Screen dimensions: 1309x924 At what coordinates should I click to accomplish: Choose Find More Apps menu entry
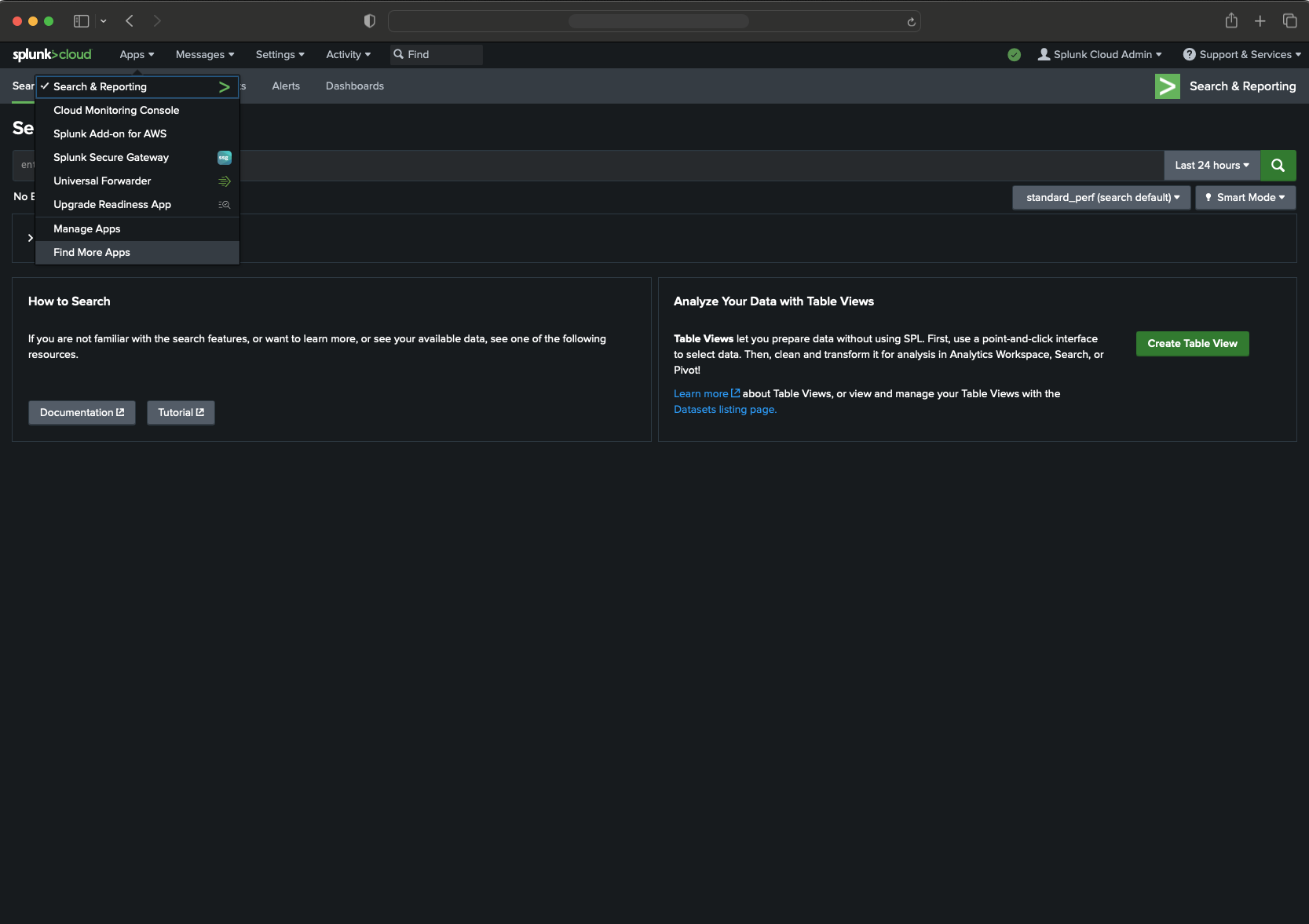pyautogui.click(x=92, y=252)
